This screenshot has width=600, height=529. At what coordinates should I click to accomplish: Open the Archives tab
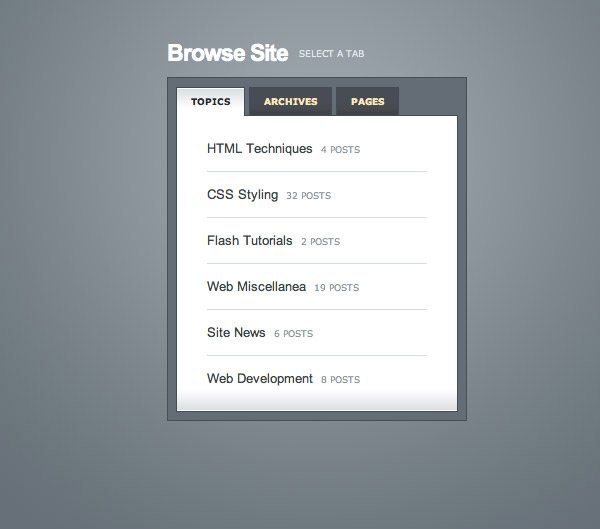[290, 101]
